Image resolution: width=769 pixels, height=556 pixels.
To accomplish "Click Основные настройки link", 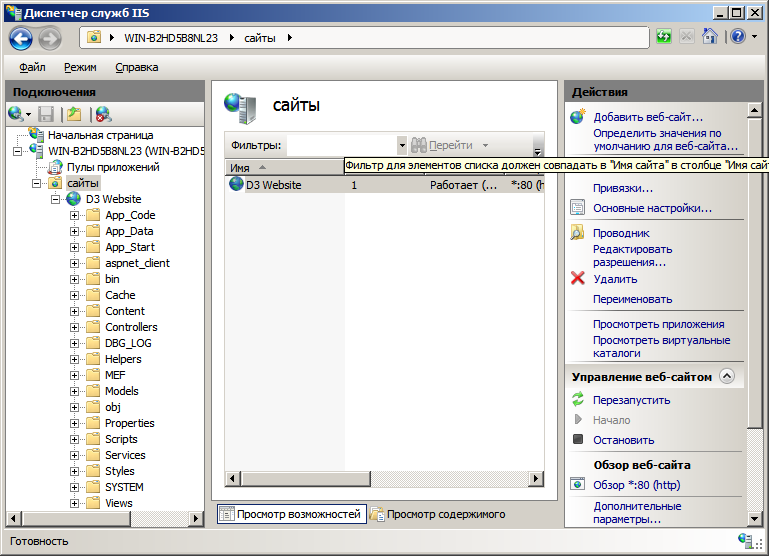I will point(652,208).
